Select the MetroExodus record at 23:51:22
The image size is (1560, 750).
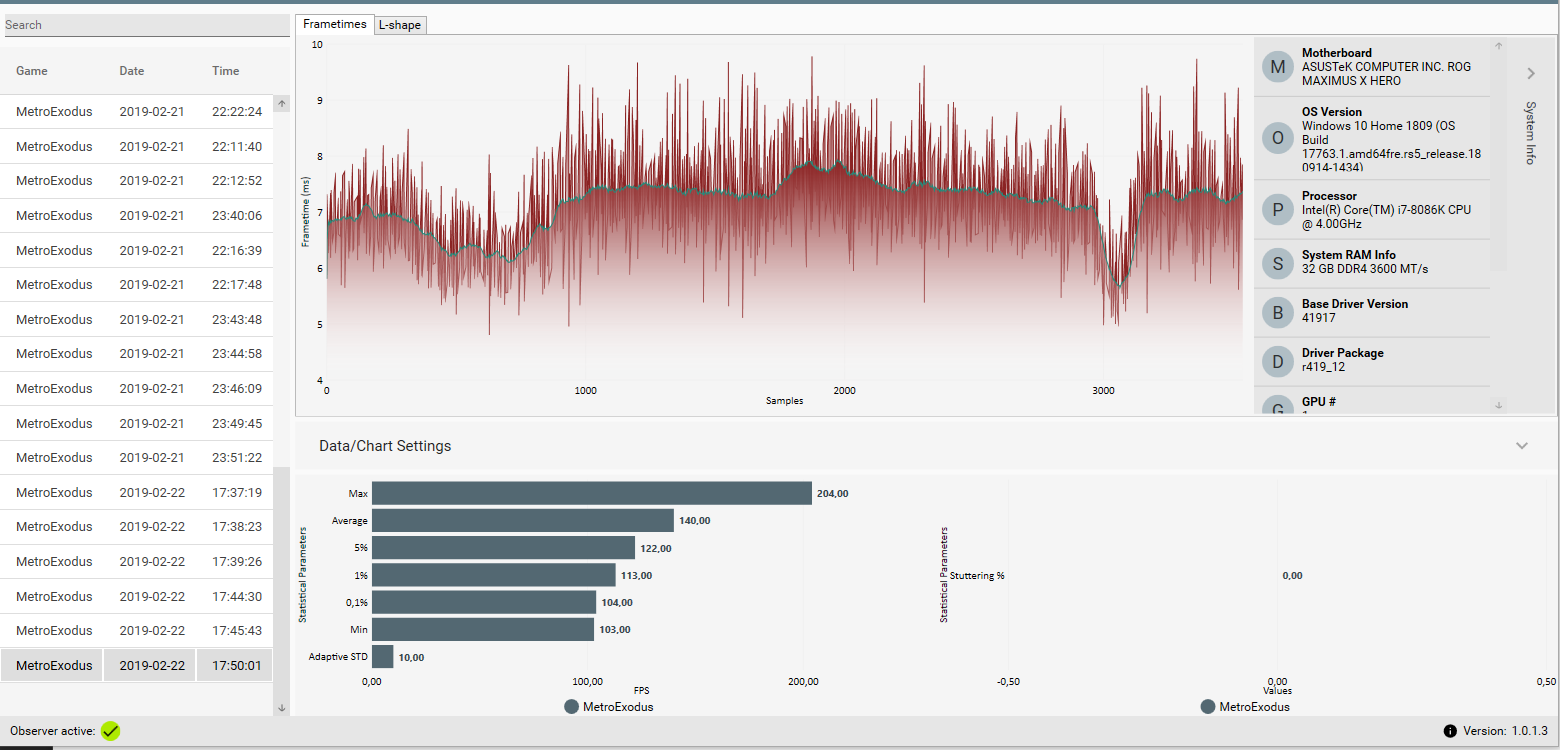[x=137, y=458]
